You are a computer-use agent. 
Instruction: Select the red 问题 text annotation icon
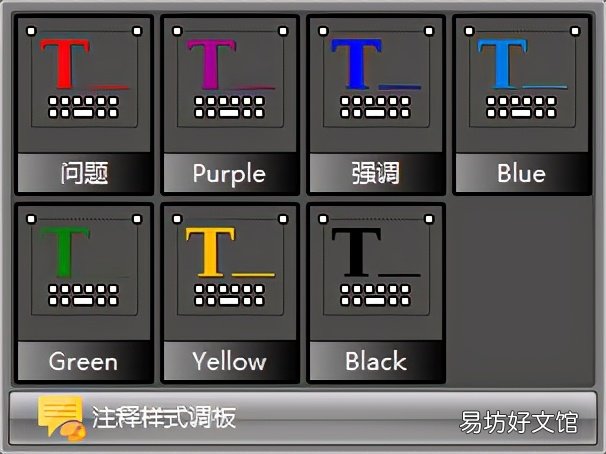click(84, 77)
